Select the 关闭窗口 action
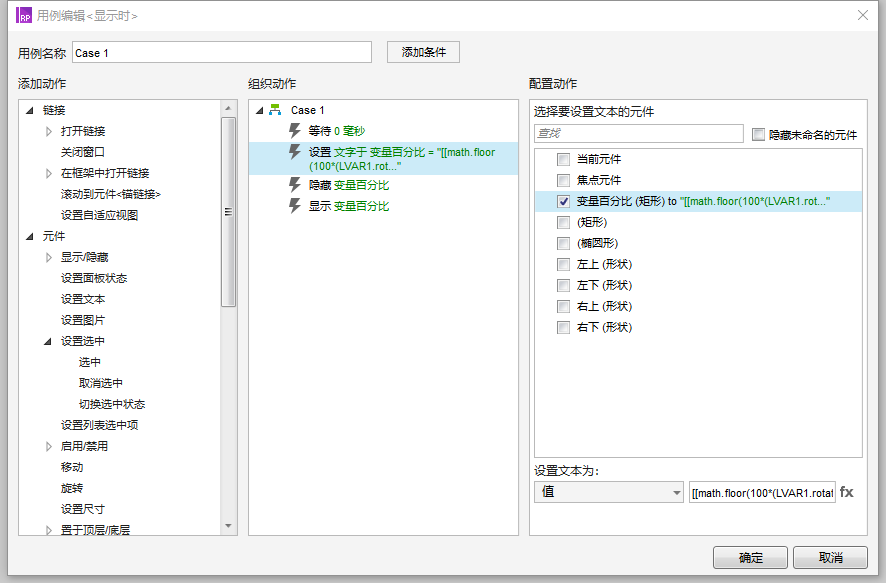The width and height of the screenshot is (886, 583). point(82,152)
